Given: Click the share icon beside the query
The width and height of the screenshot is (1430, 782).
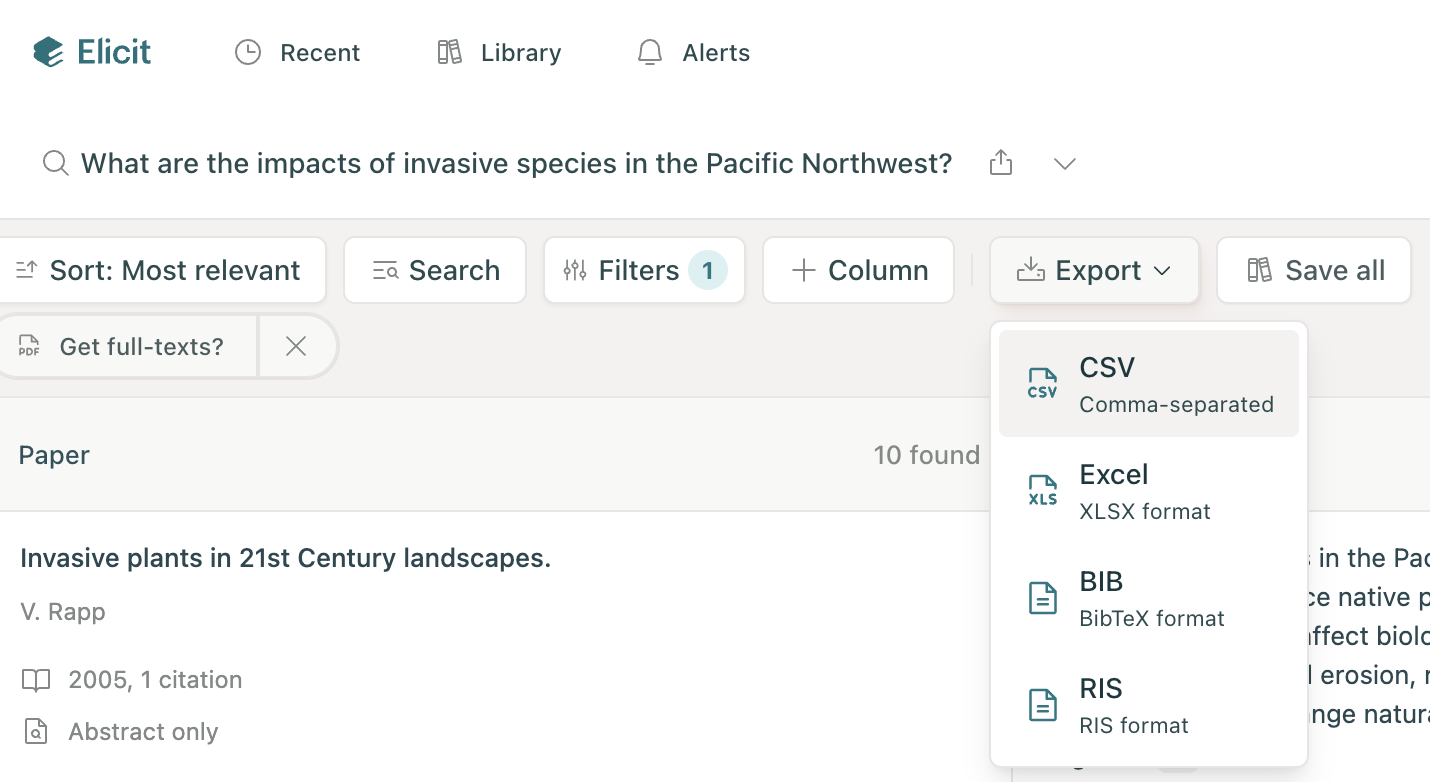Looking at the screenshot, I should [x=1001, y=163].
